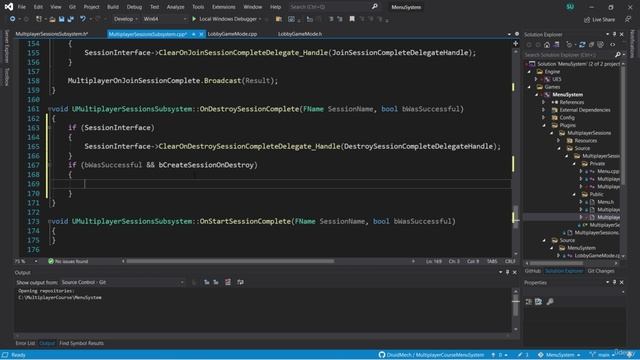Collapse the OnStartSessionComplete function fold
This screenshot has height=360, width=640.
tap(49, 221)
